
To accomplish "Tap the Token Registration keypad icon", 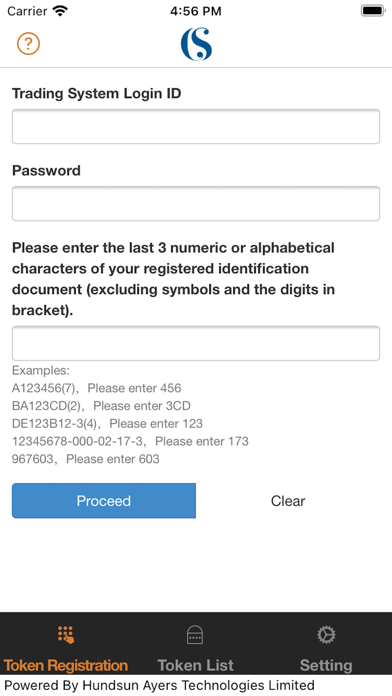I will point(66,635).
